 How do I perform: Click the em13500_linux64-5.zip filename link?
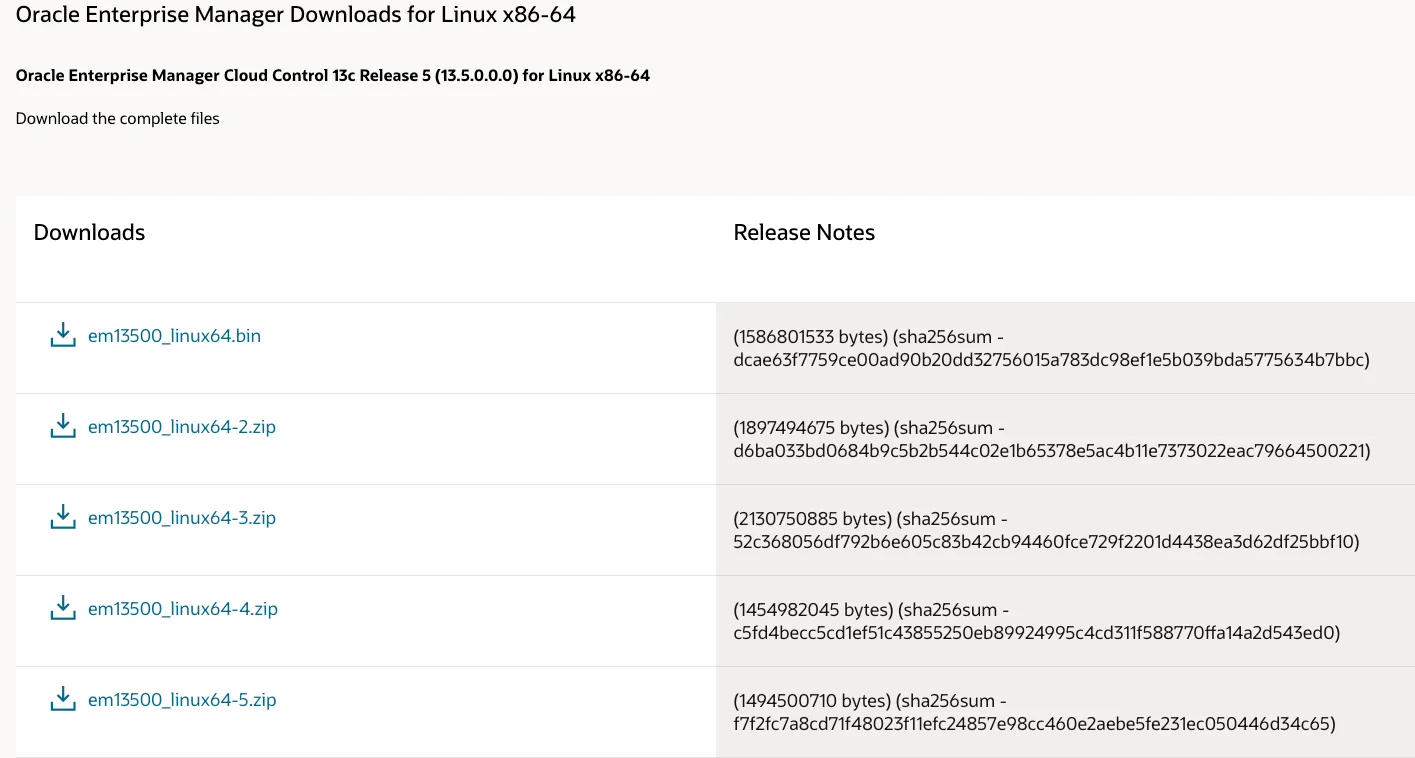pos(181,700)
